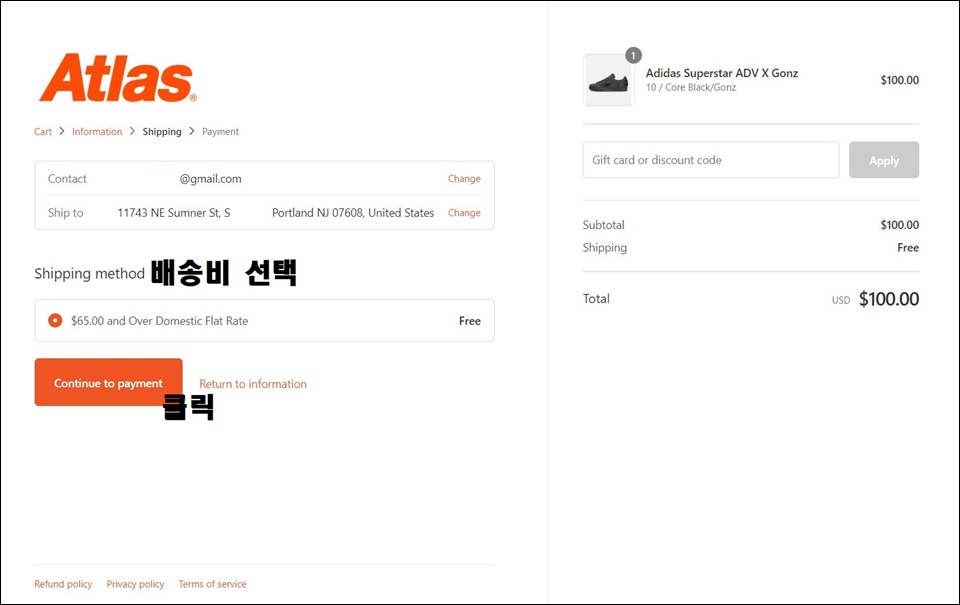The image size is (960, 605).
Task: Click the Free price in shipping method row
Action: click(470, 321)
